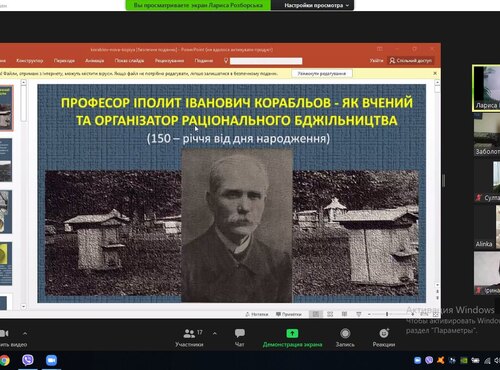Click the professor portrait photo on slide
This screenshot has width=500, height=370.
(x=237, y=226)
